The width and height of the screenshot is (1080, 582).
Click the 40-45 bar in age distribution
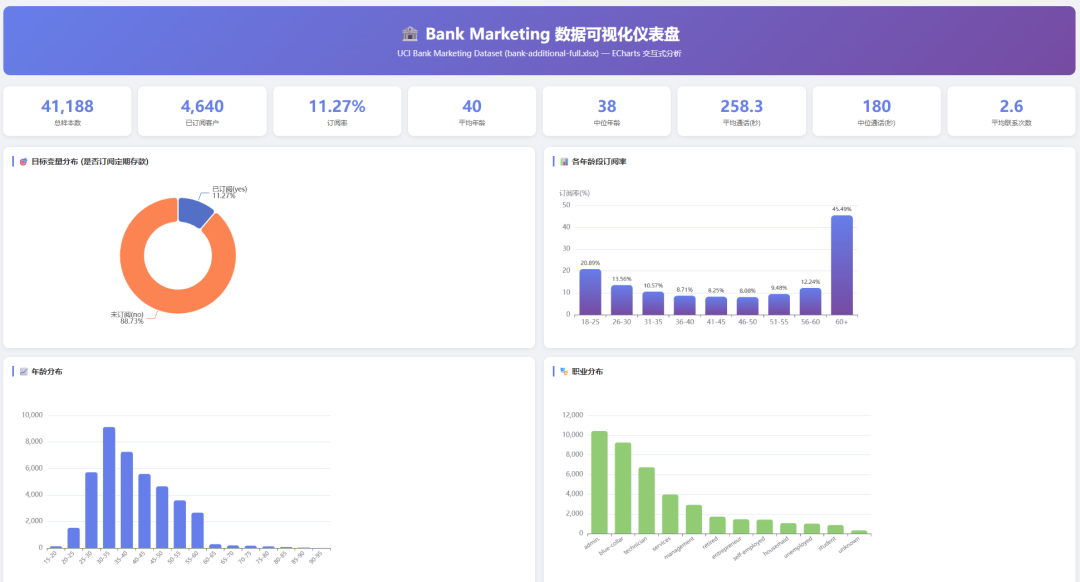pyautogui.click(x=145, y=511)
